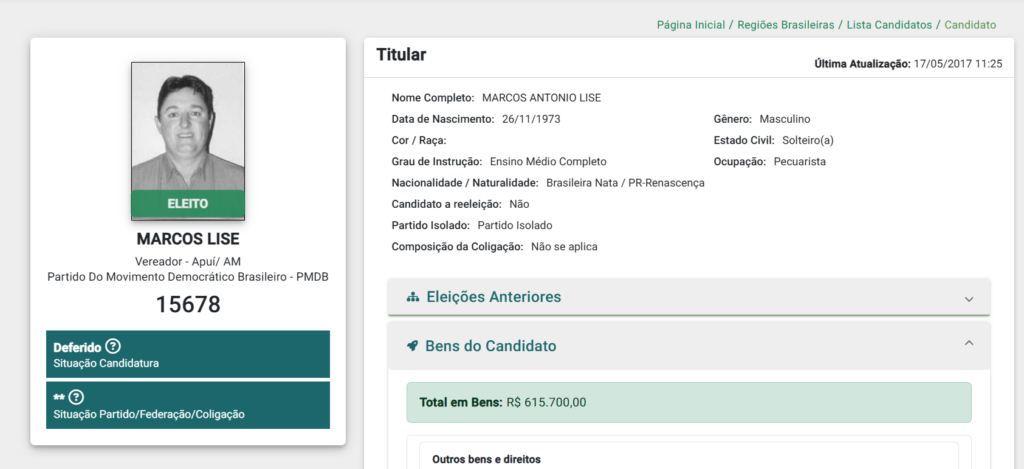Select the Deferido Situação Candidatura box

coord(188,354)
